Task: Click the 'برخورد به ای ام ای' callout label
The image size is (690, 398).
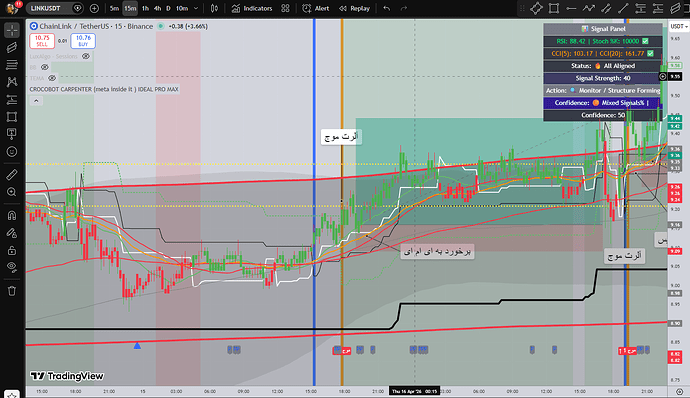Action: click(437, 251)
